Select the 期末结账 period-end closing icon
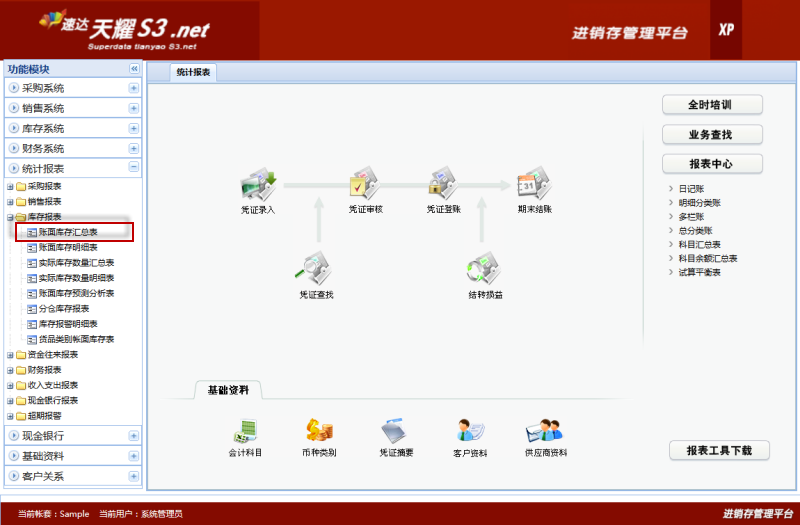Image resolution: width=800 pixels, height=525 pixels. tap(533, 185)
